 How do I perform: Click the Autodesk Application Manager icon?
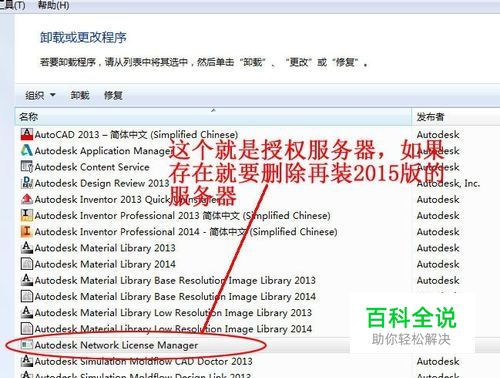[x=27, y=150]
